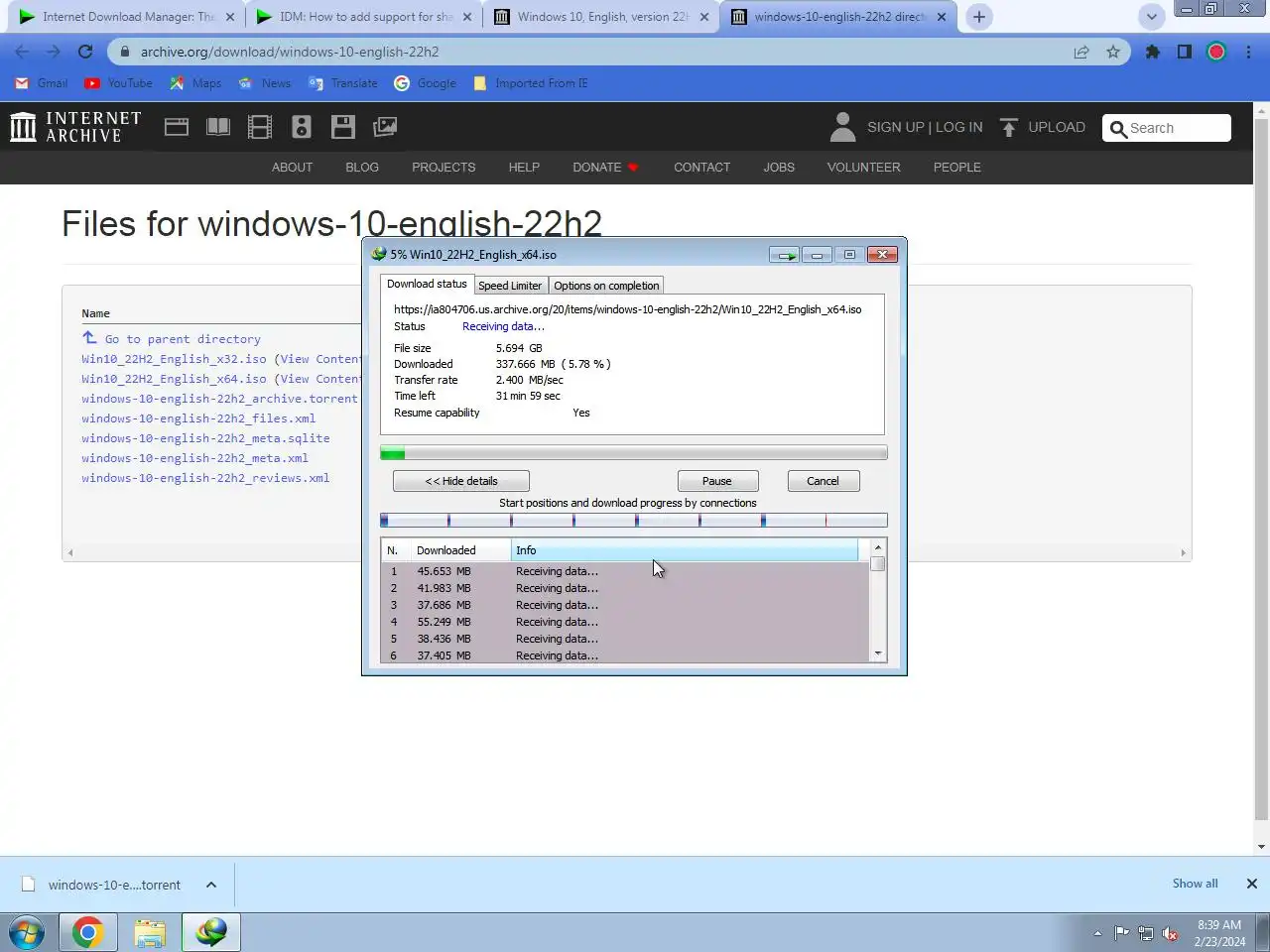Open the share page icon in address bar

1081,52
